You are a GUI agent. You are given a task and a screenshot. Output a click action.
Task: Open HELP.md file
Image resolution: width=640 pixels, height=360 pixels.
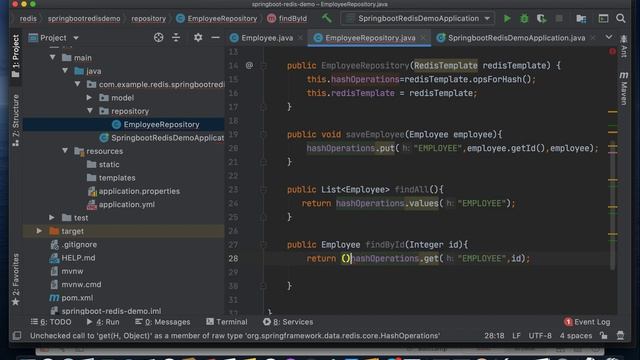pyautogui.click(x=72, y=258)
